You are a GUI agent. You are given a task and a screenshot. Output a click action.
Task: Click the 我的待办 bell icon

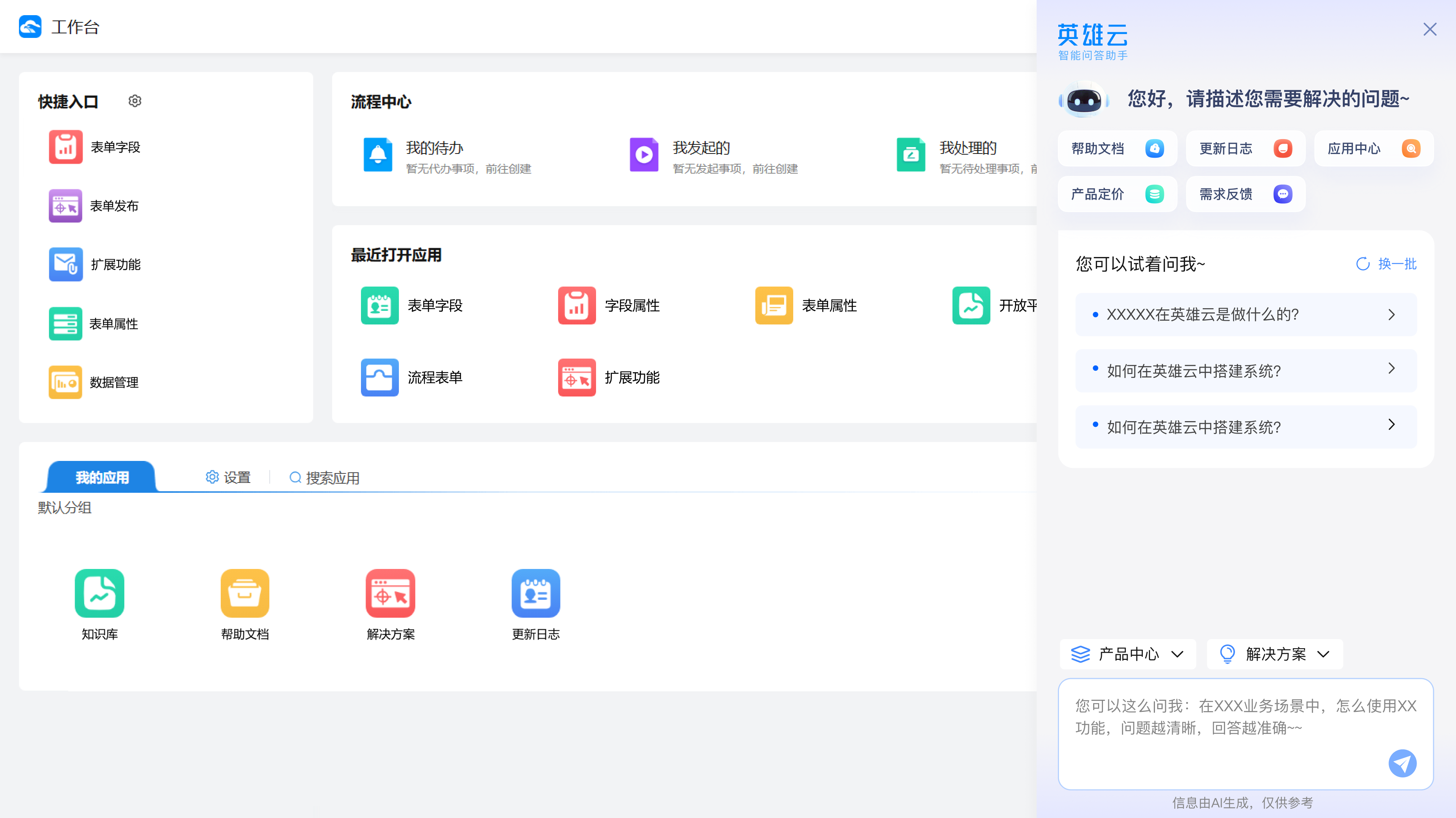[x=378, y=154]
